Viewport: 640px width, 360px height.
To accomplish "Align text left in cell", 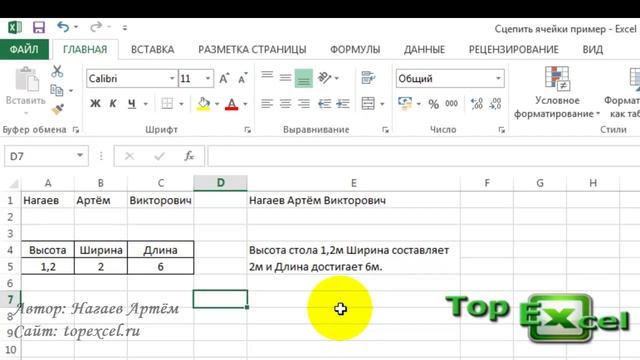I will pyautogui.click(x=267, y=104).
